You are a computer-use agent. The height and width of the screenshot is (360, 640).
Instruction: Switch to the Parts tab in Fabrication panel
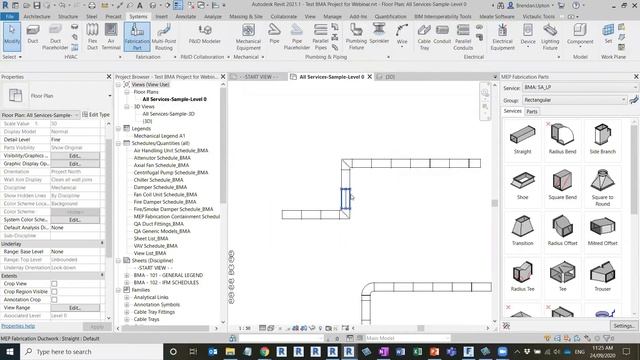pyautogui.click(x=532, y=111)
